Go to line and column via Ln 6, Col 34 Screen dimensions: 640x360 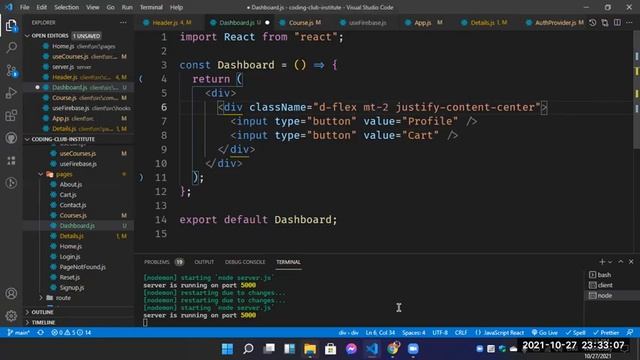380,333
